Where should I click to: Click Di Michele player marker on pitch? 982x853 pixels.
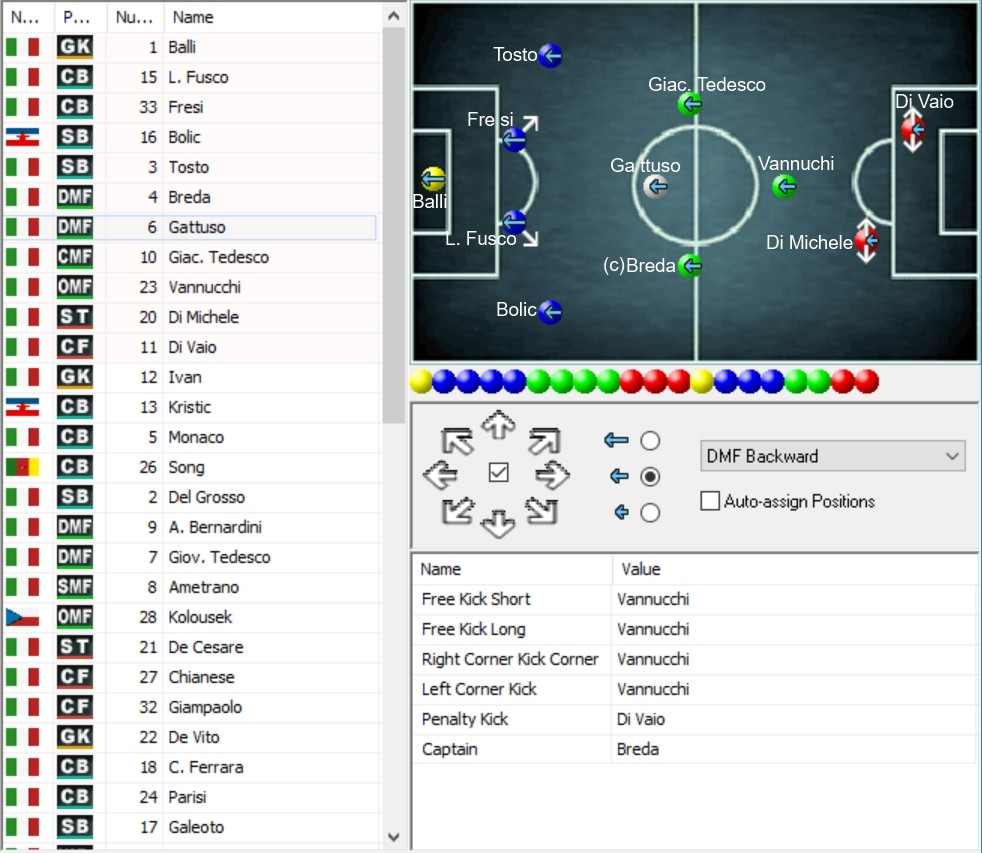pos(867,240)
